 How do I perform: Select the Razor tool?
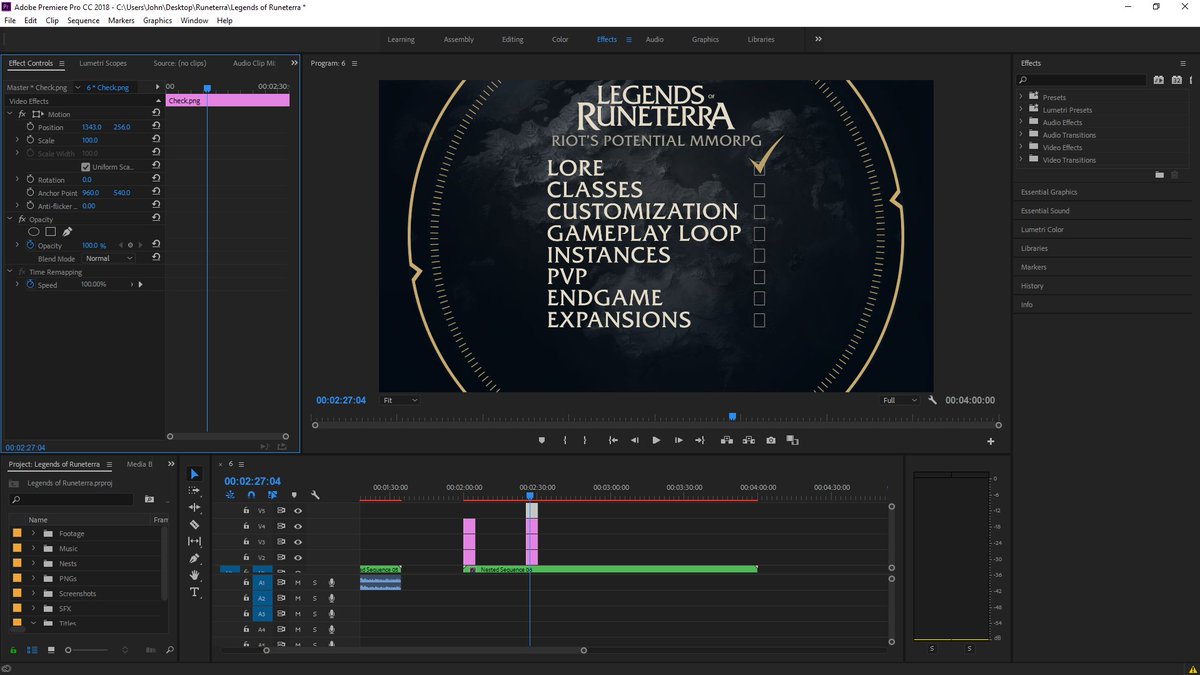click(x=194, y=524)
